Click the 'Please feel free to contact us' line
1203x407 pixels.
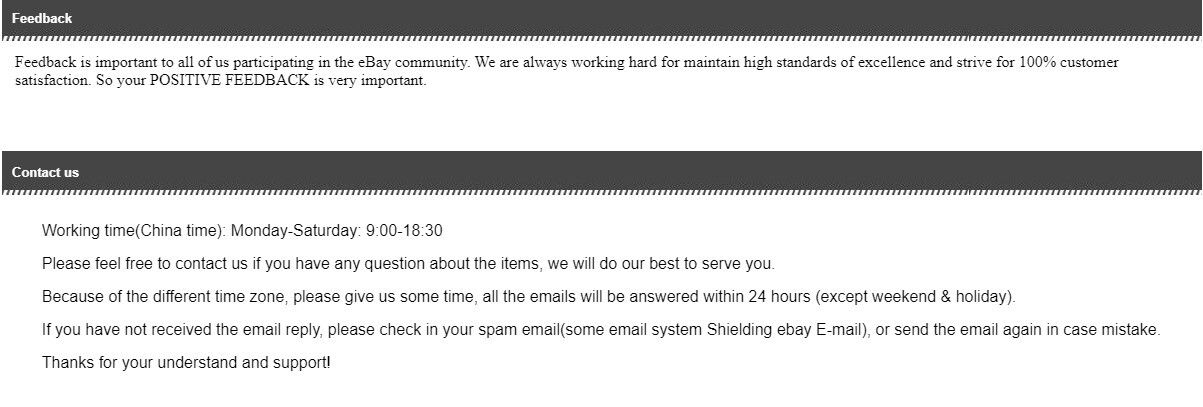[408, 264]
